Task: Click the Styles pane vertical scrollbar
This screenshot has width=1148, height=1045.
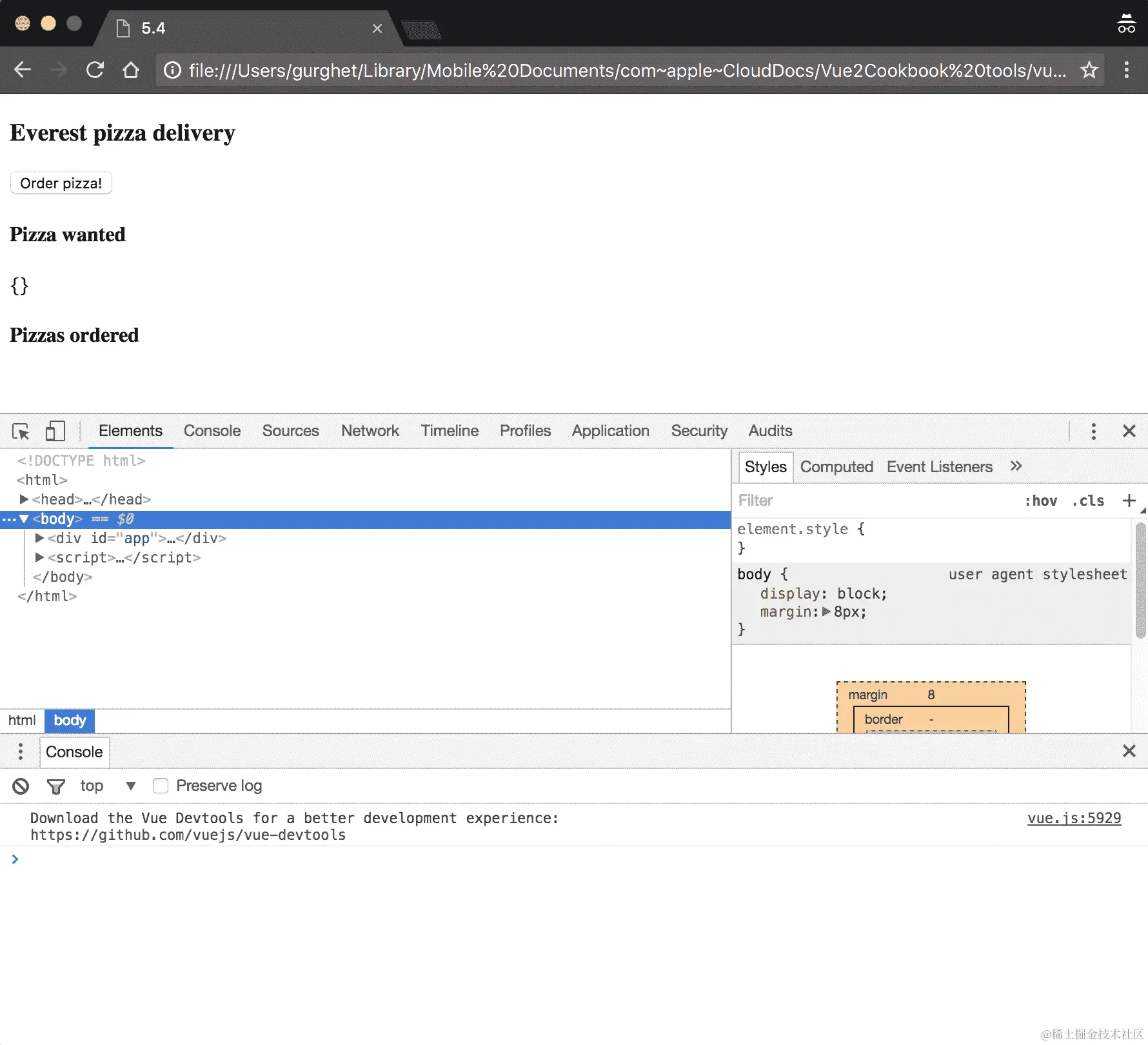Action: pyautogui.click(x=1140, y=581)
